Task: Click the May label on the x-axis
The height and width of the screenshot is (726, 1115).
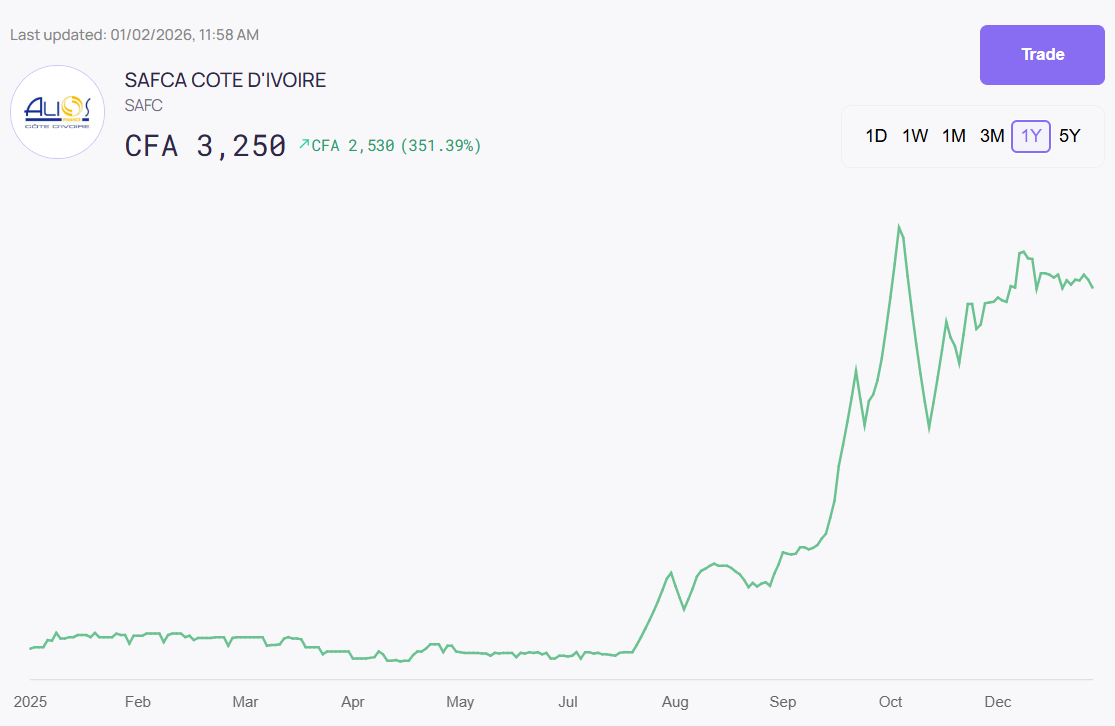Action: pos(460,702)
